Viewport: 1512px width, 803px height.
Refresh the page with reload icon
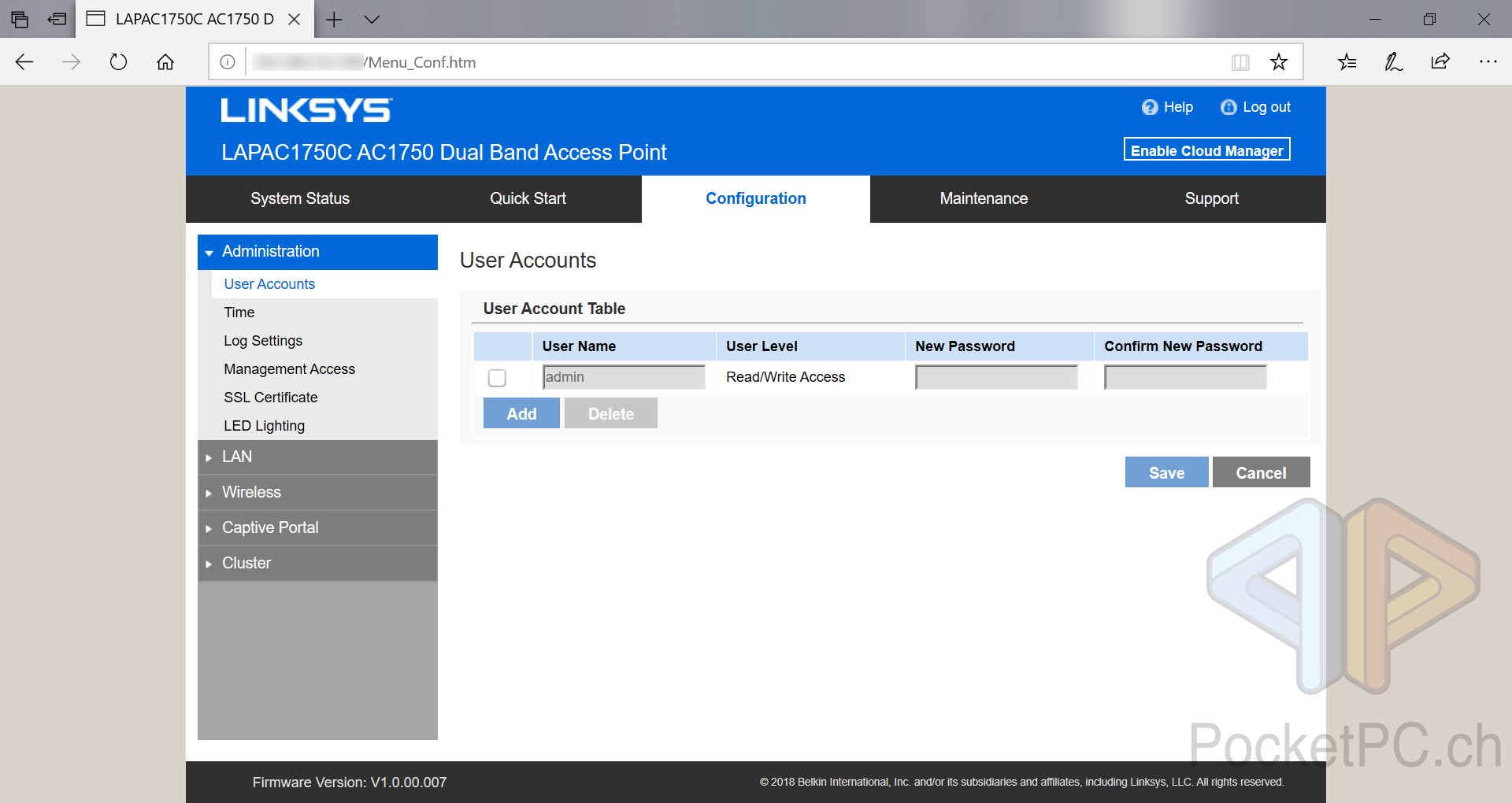pos(118,62)
